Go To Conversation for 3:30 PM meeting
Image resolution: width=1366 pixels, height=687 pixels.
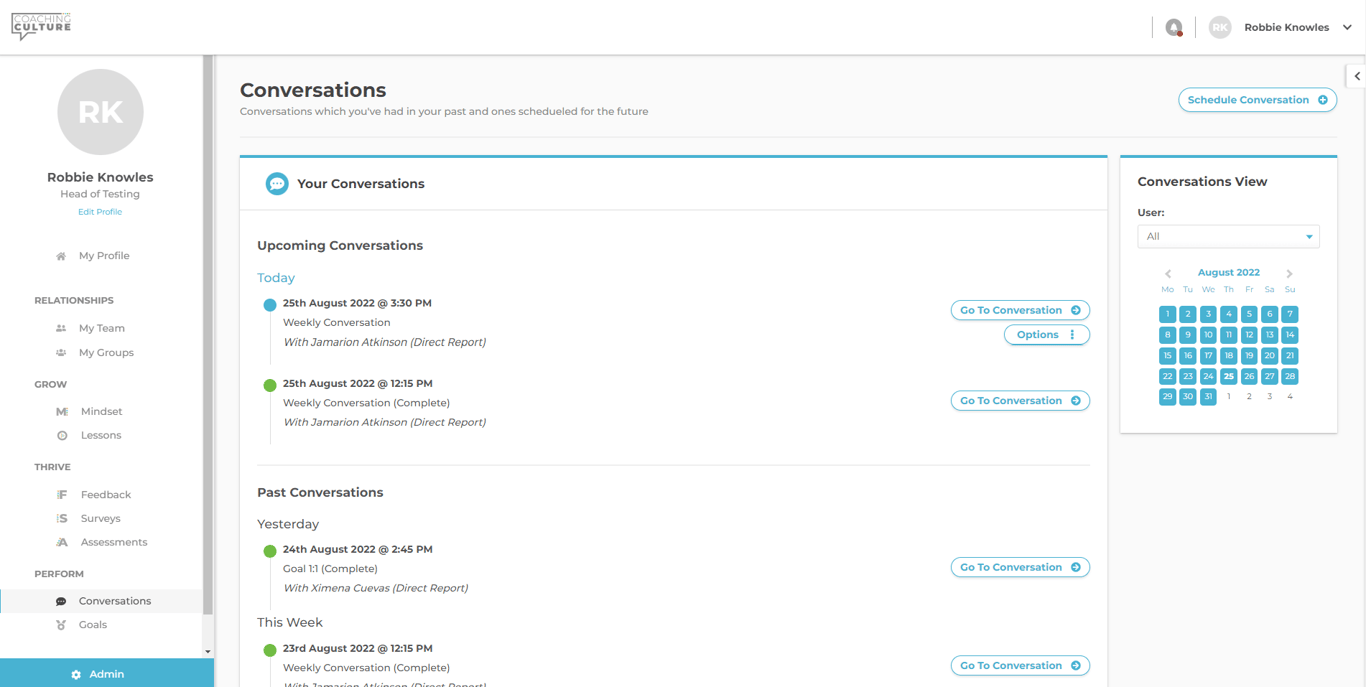[x=1020, y=310]
